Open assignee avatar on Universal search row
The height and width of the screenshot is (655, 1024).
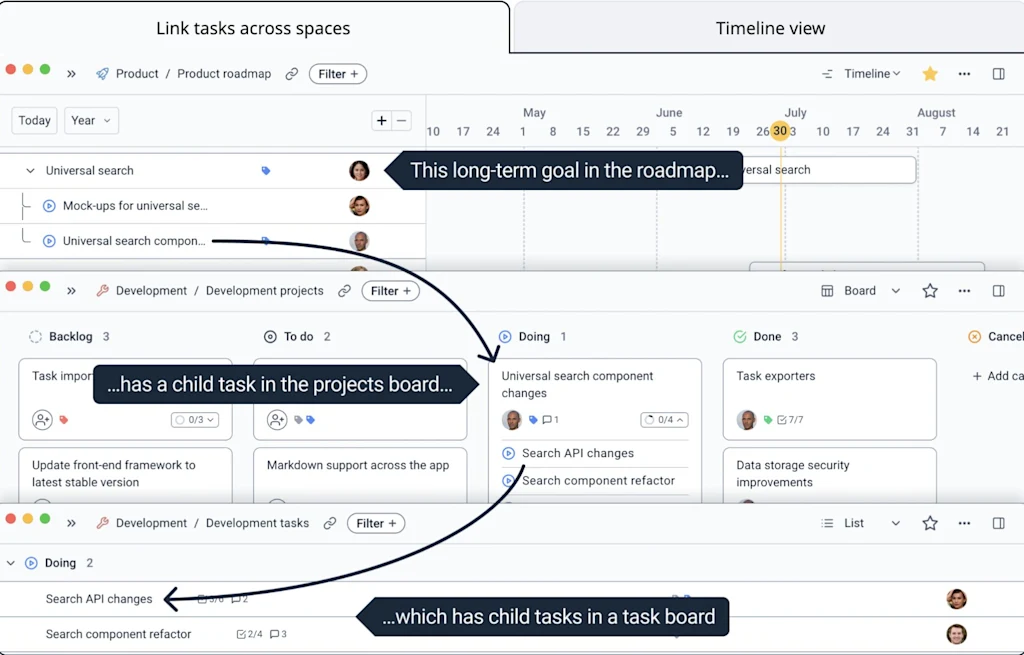point(359,170)
